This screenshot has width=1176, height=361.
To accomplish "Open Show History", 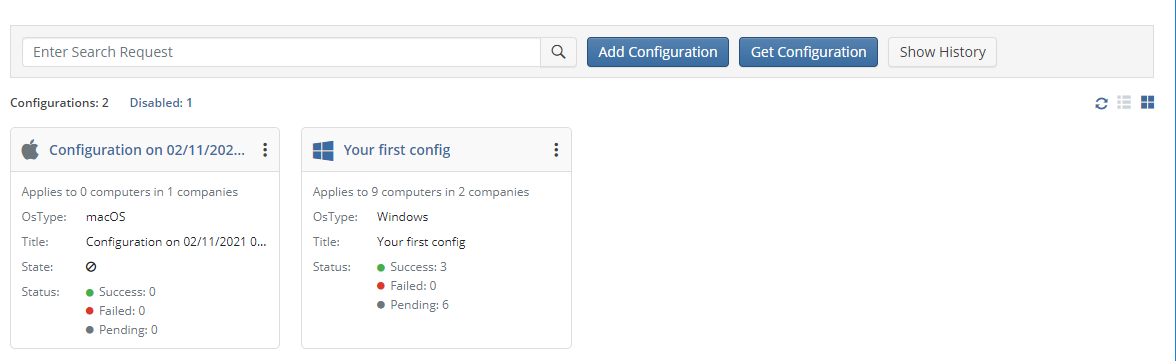I will (x=942, y=52).
